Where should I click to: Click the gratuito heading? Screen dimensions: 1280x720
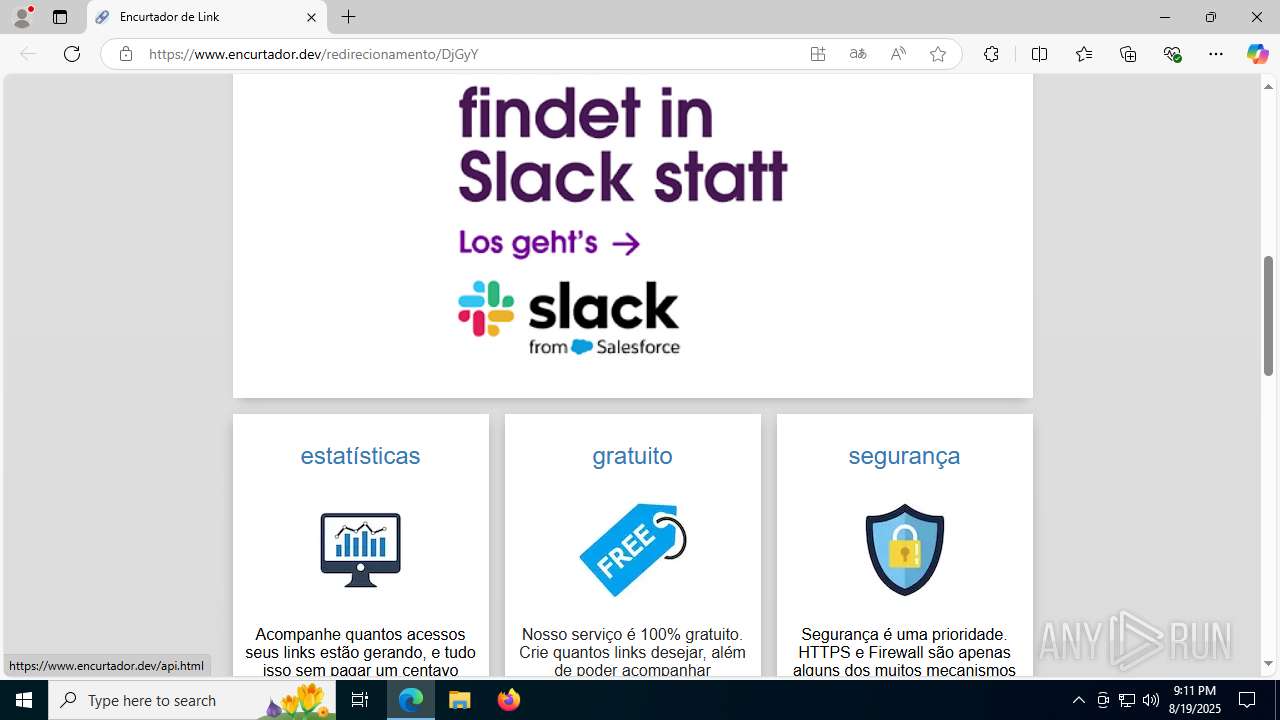click(632, 455)
